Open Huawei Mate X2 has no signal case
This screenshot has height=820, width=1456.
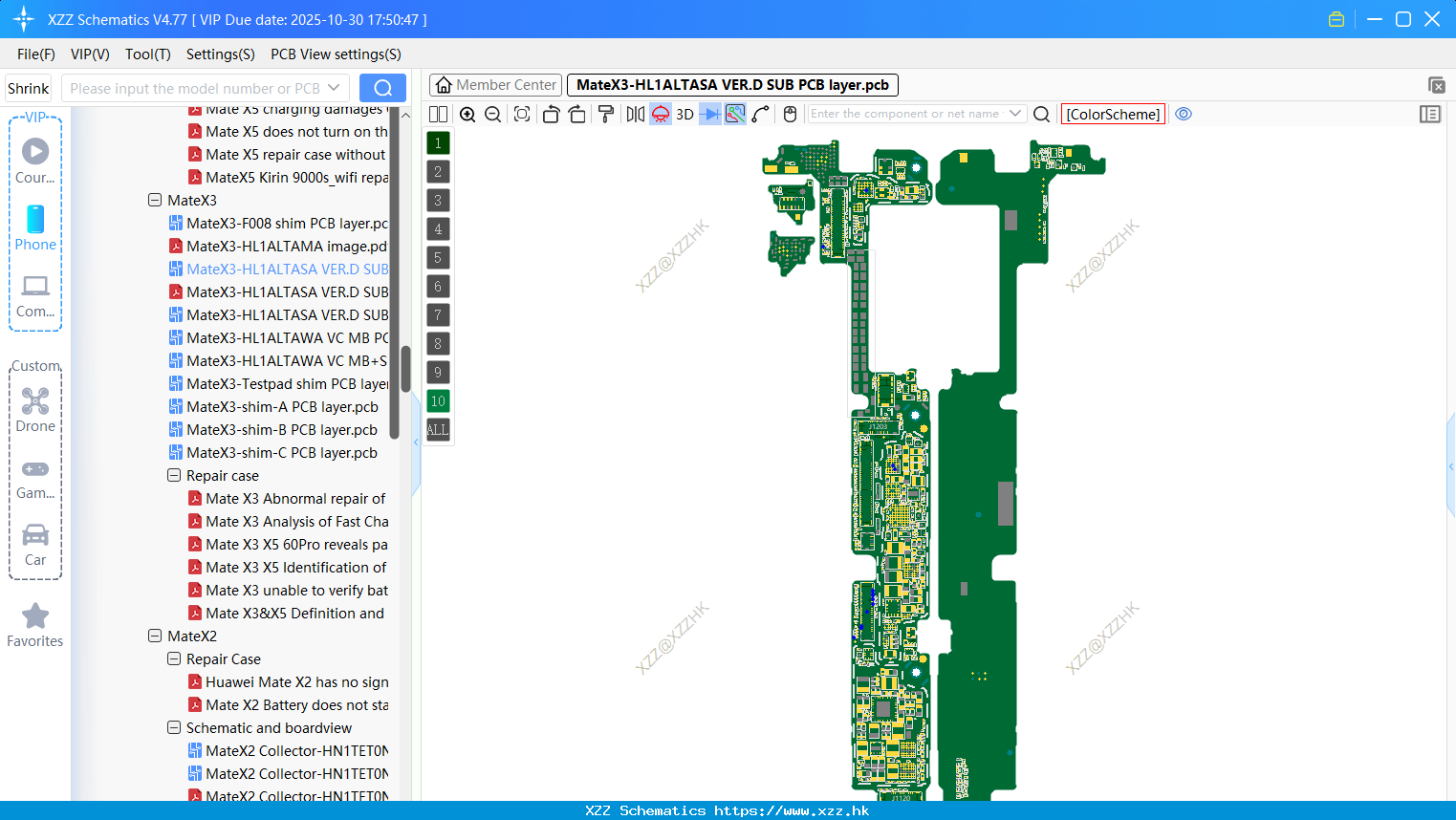[x=288, y=682]
